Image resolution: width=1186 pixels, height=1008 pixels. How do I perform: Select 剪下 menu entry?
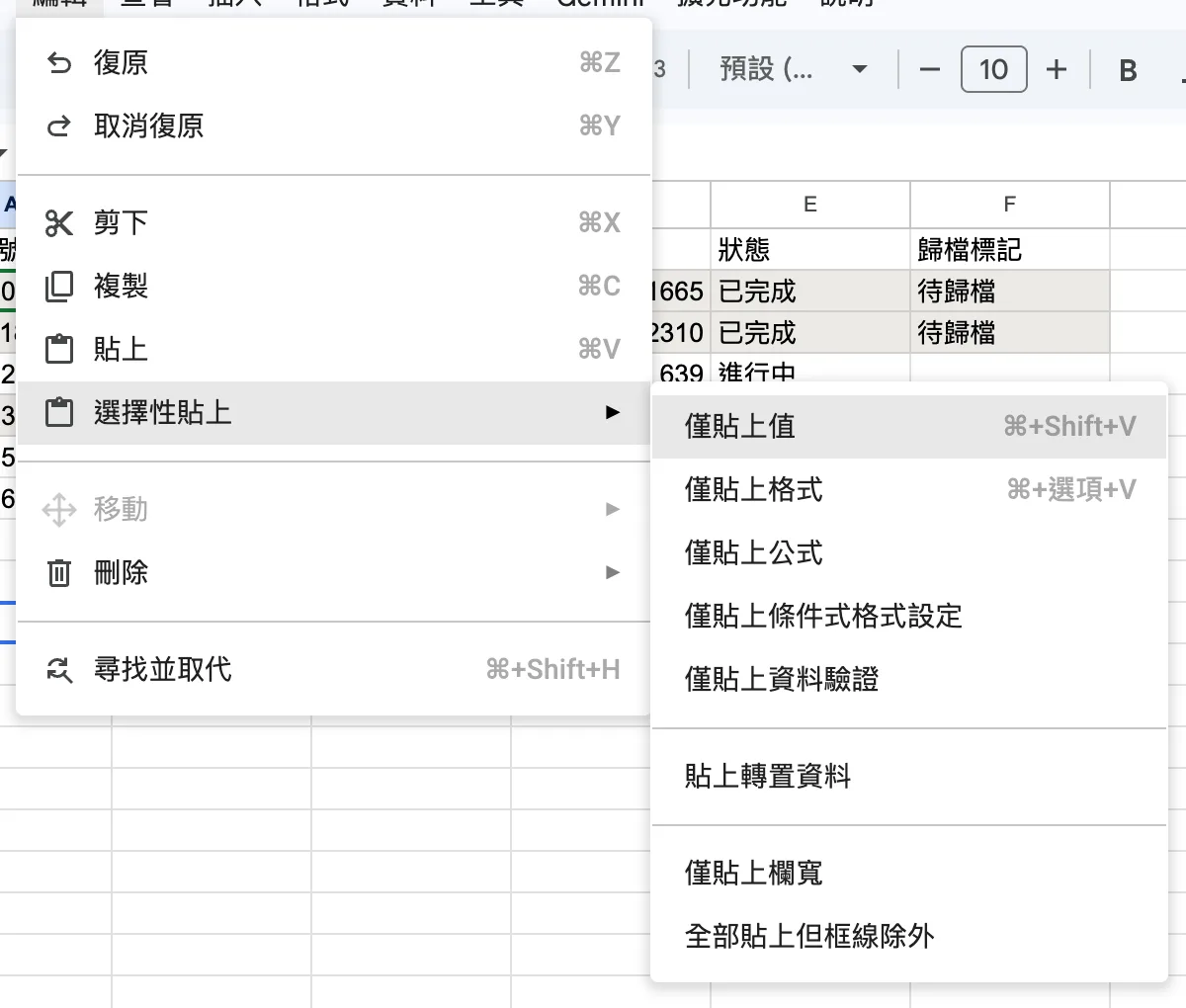[334, 223]
